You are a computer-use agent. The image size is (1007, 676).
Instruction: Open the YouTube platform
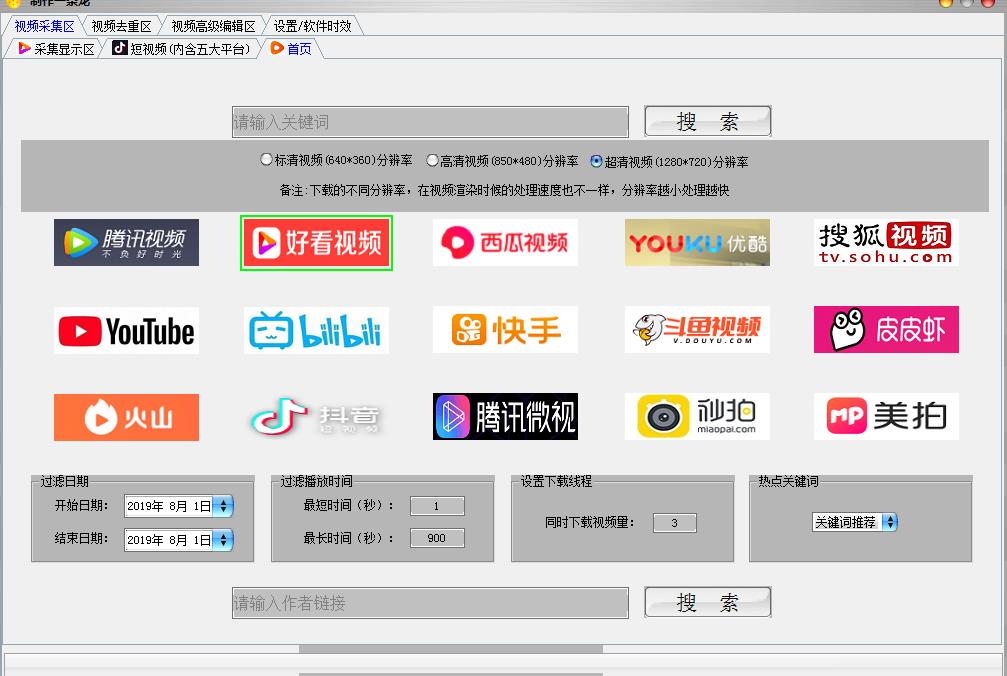click(127, 331)
